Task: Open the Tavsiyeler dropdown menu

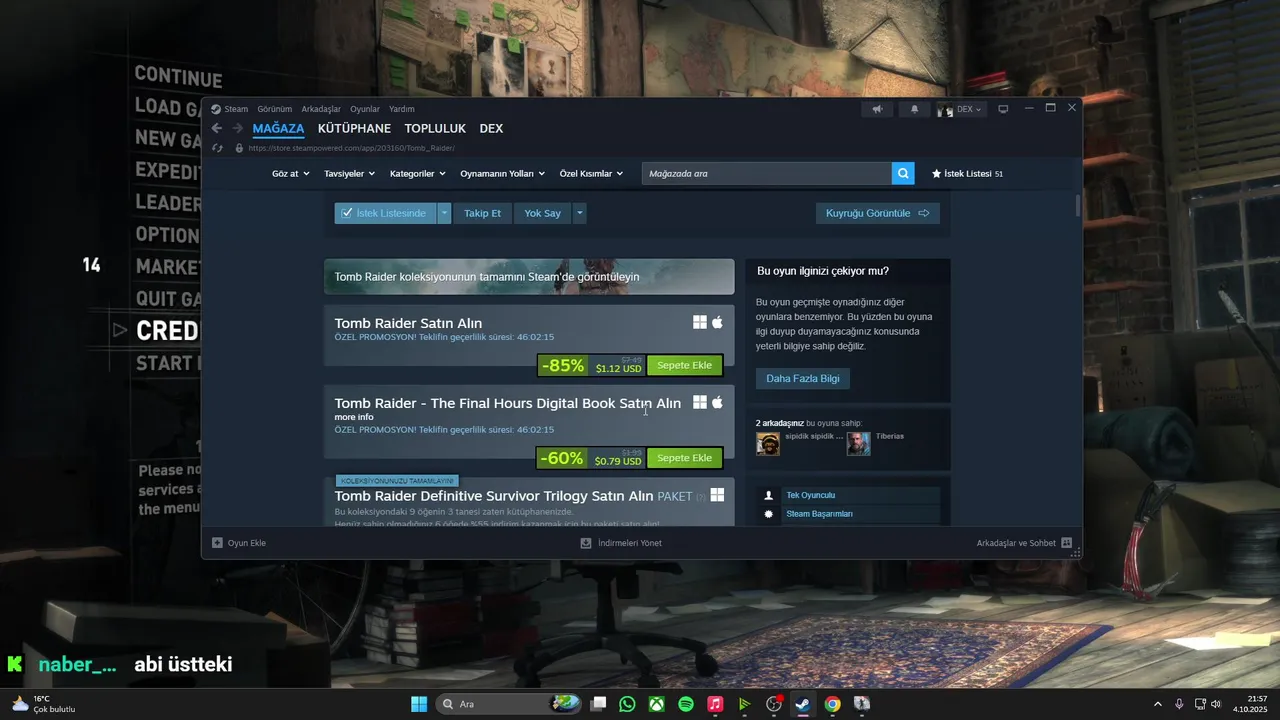Action: pos(350,174)
